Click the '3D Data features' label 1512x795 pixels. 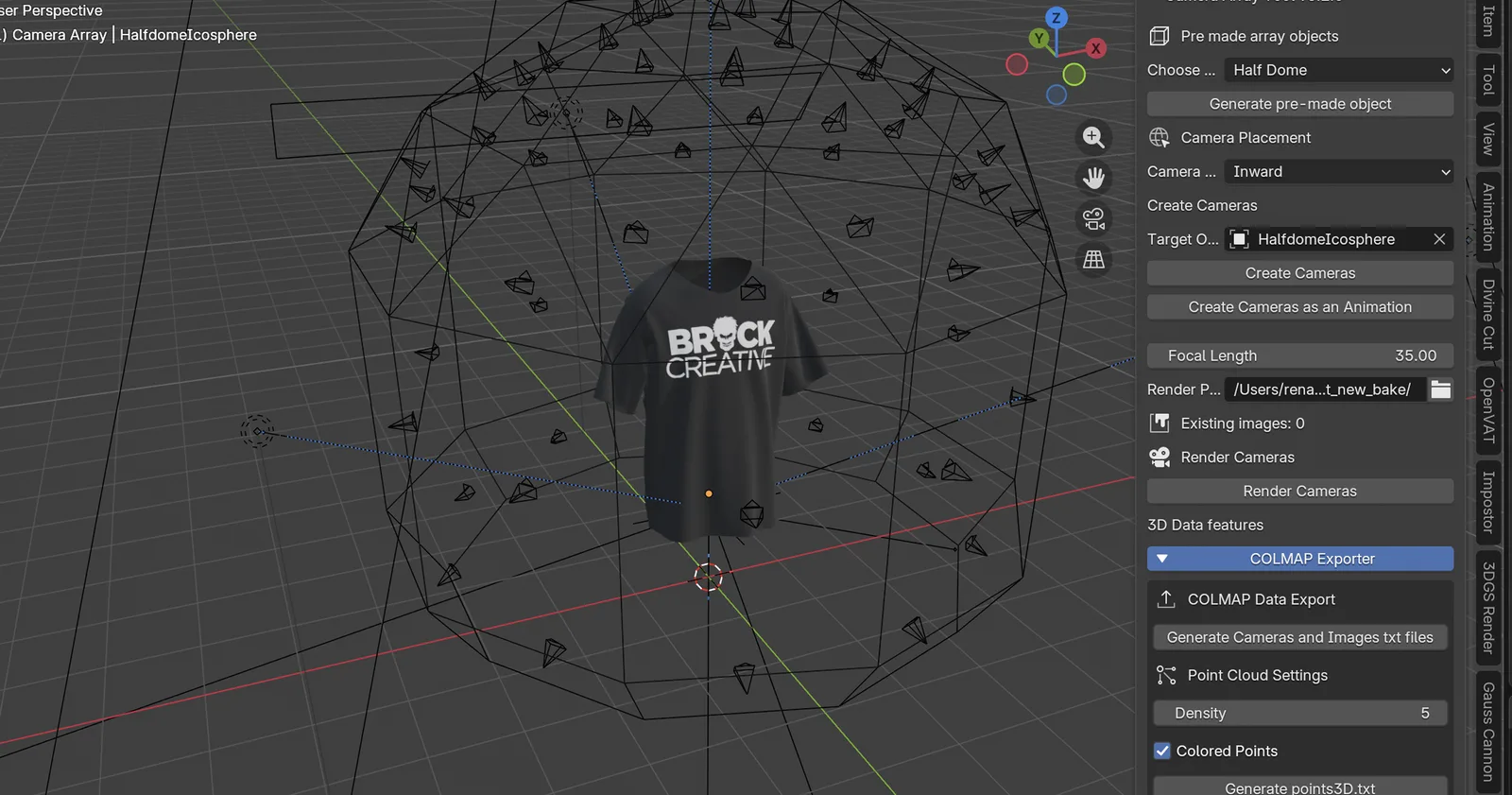(1205, 525)
